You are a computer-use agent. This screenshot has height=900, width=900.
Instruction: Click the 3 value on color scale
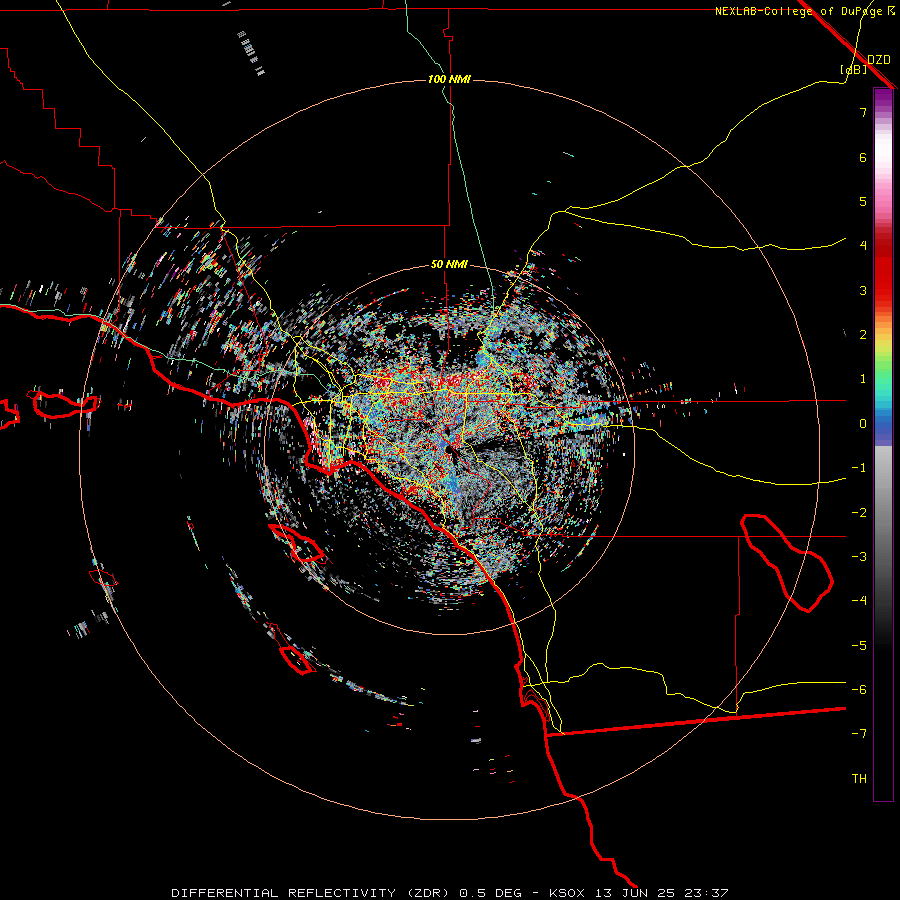(863, 290)
